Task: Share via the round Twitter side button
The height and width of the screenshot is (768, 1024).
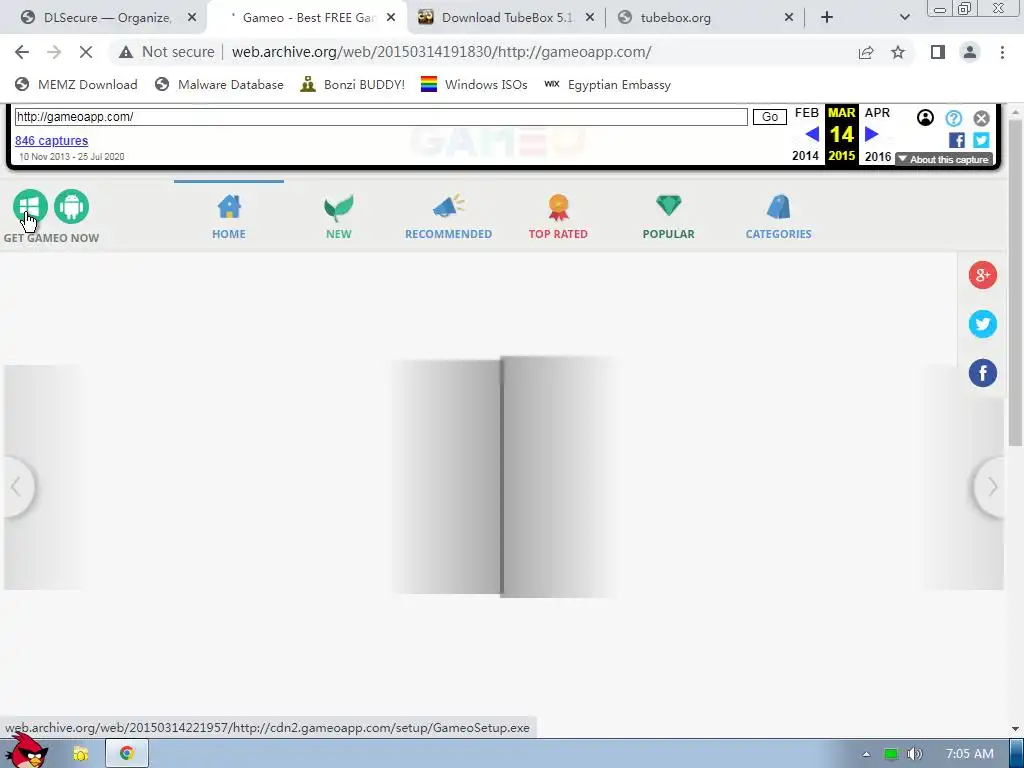Action: point(983,324)
